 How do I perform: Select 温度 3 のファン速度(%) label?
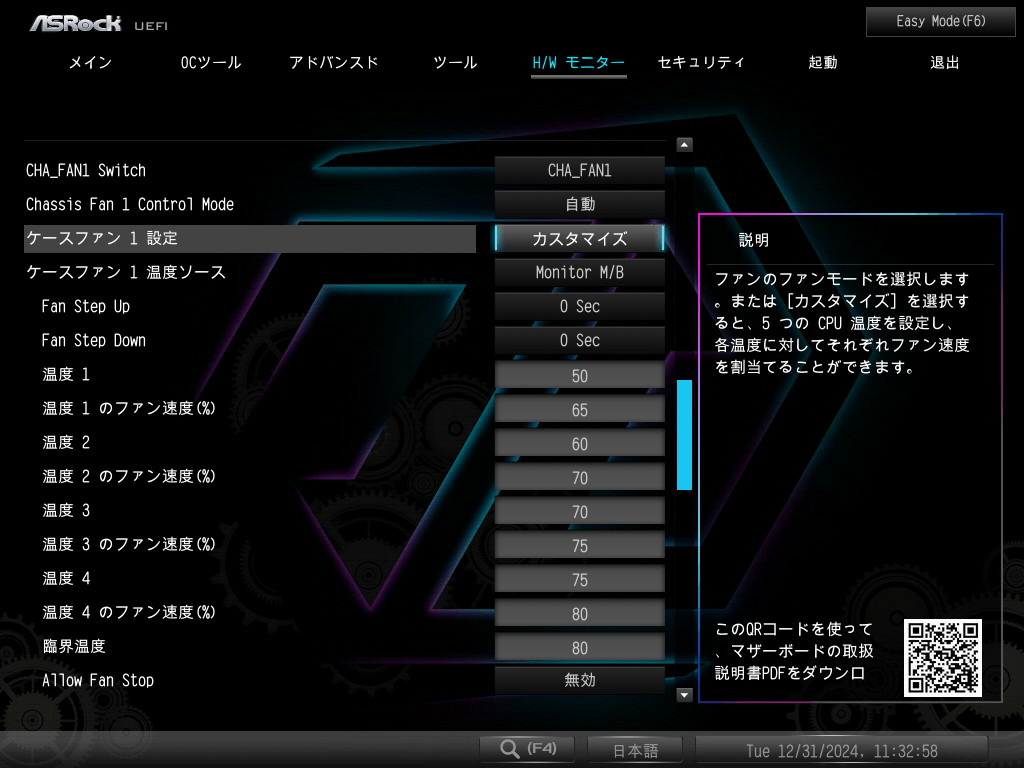(129, 544)
